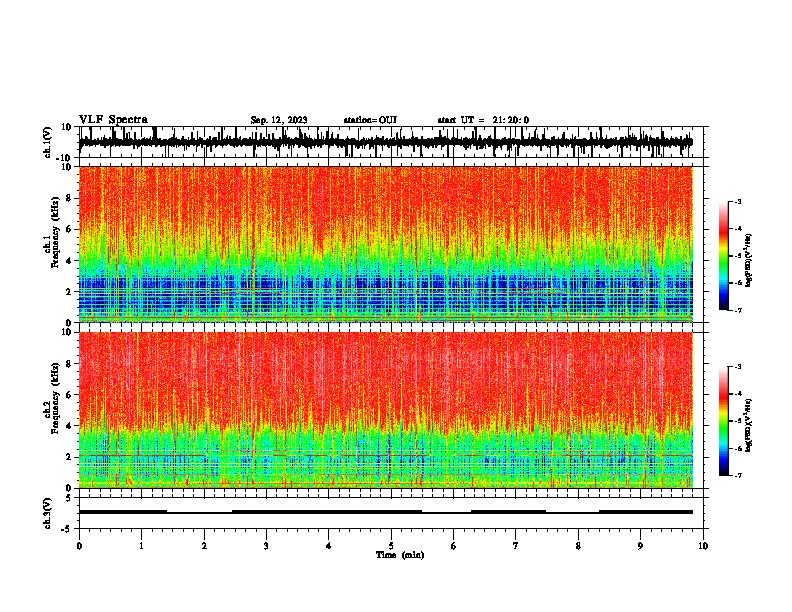Click the "ch.3(V)" axis label
792x612 pixels.
[48, 513]
